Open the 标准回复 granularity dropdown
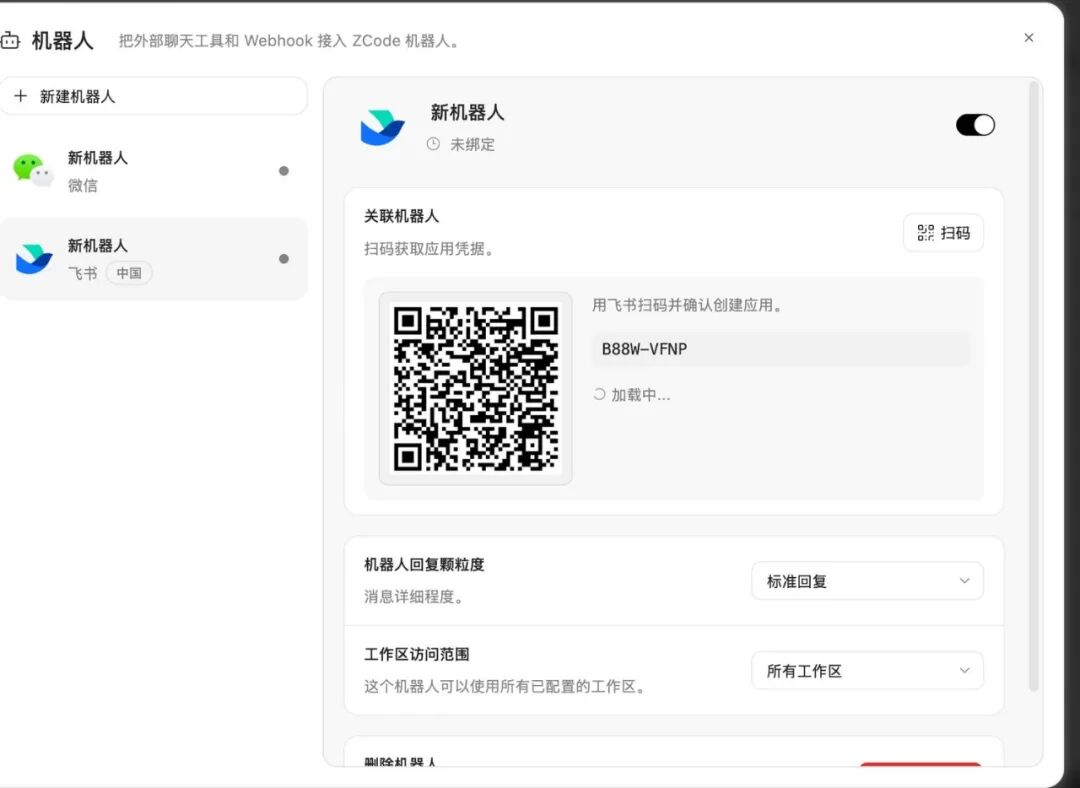The image size is (1080, 788). click(867, 581)
